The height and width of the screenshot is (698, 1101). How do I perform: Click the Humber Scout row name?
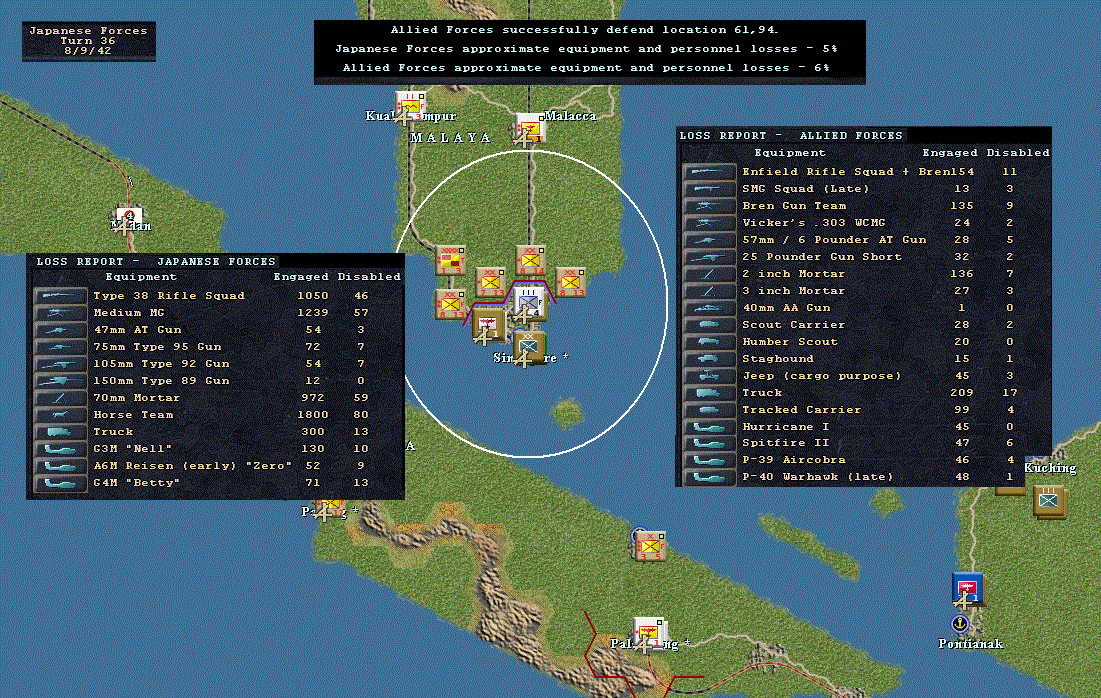790,342
